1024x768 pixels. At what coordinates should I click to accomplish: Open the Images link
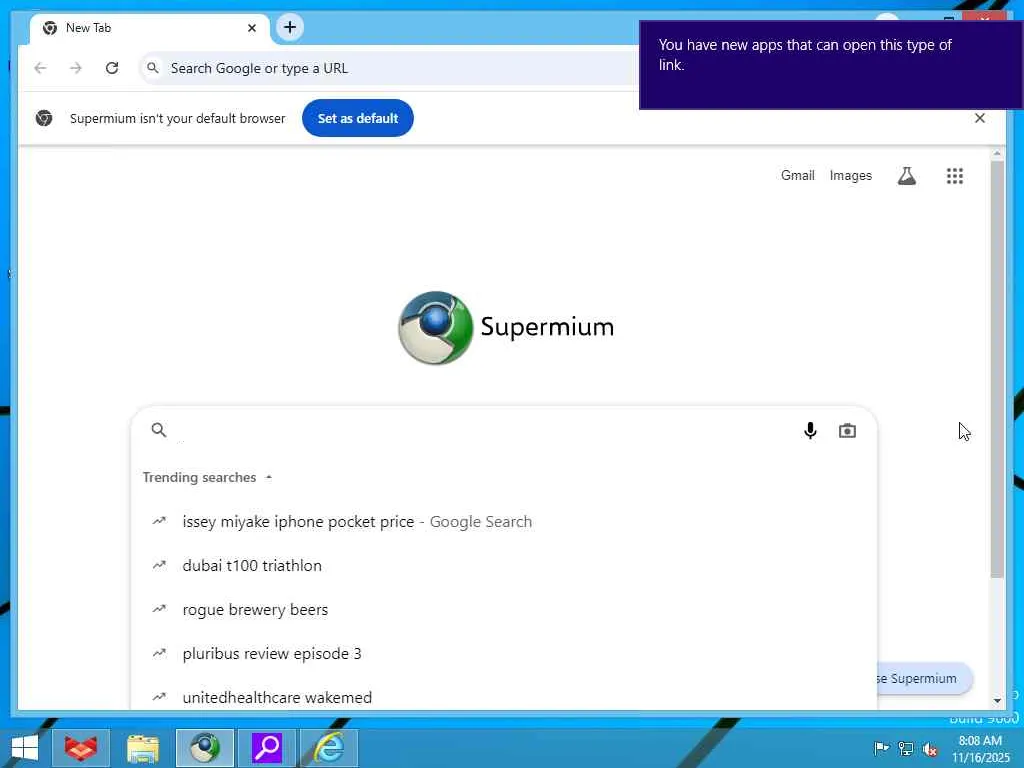pyautogui.click(x=850, y=175)
